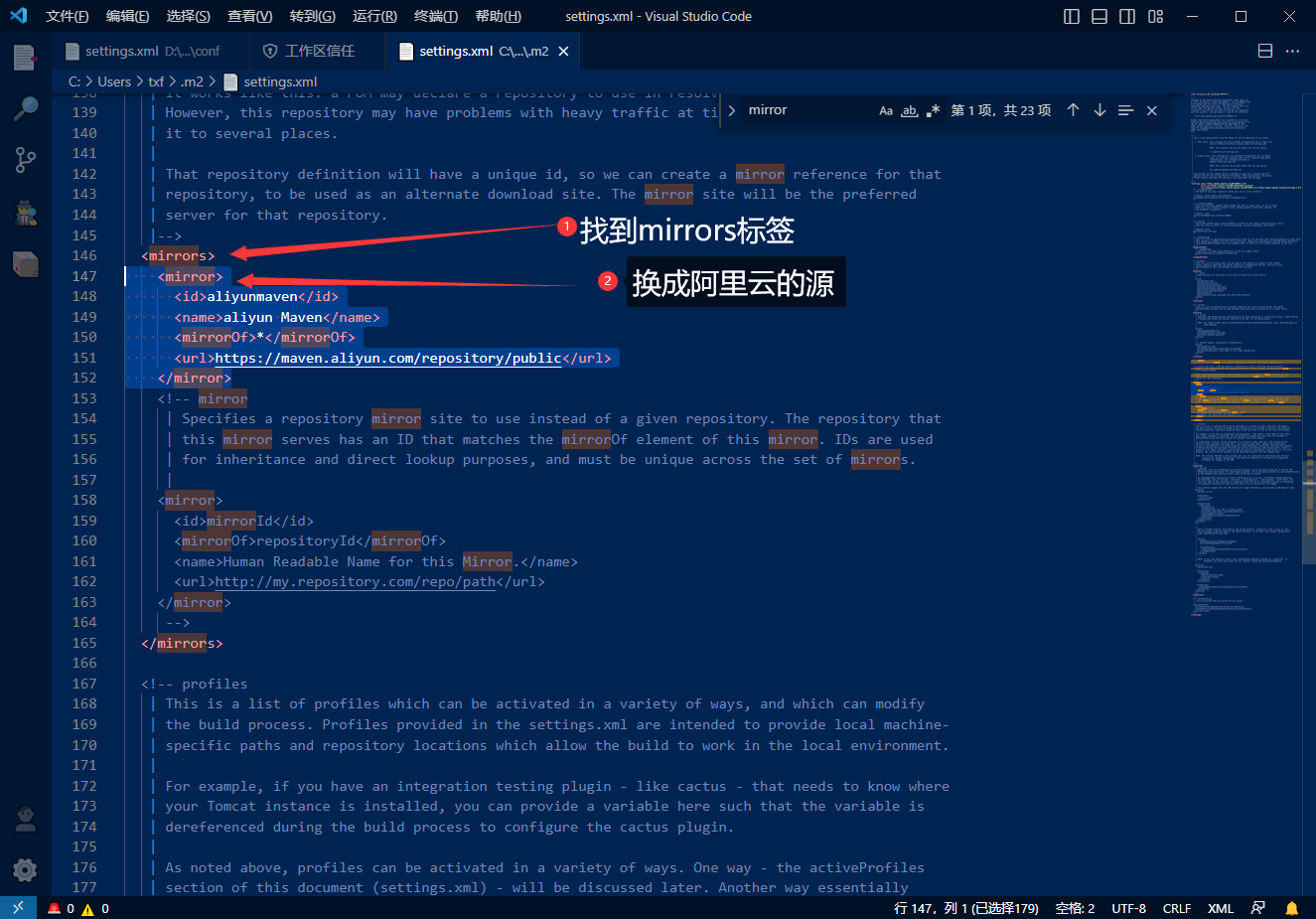Open the Source Control view
The image size is (1316, 919).
pos(25,159)
